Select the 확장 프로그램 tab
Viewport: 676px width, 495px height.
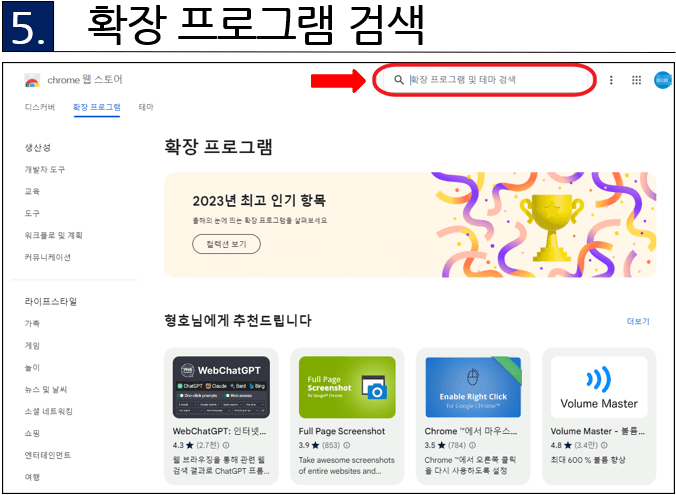97,107
